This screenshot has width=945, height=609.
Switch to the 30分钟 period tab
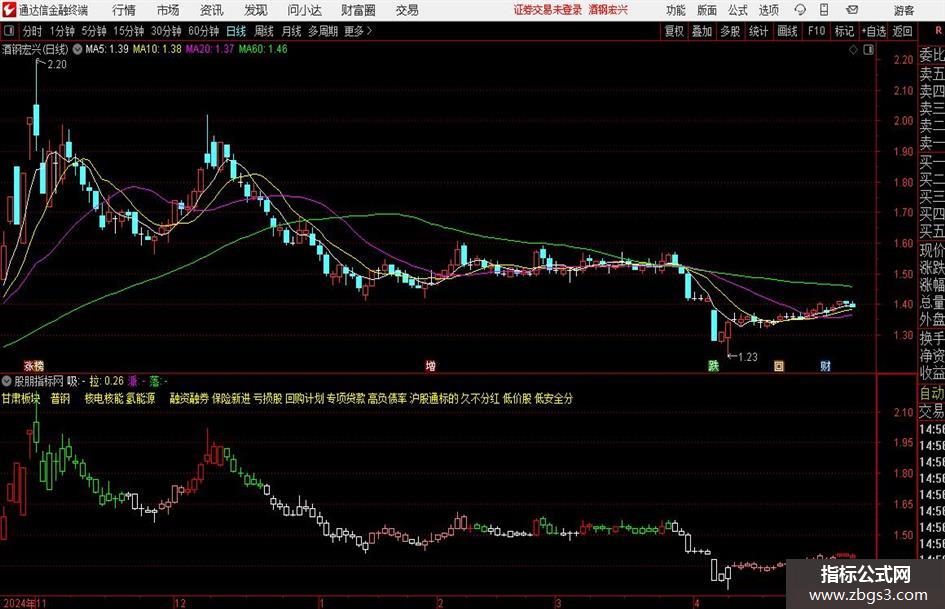click(x=166, y=31)
